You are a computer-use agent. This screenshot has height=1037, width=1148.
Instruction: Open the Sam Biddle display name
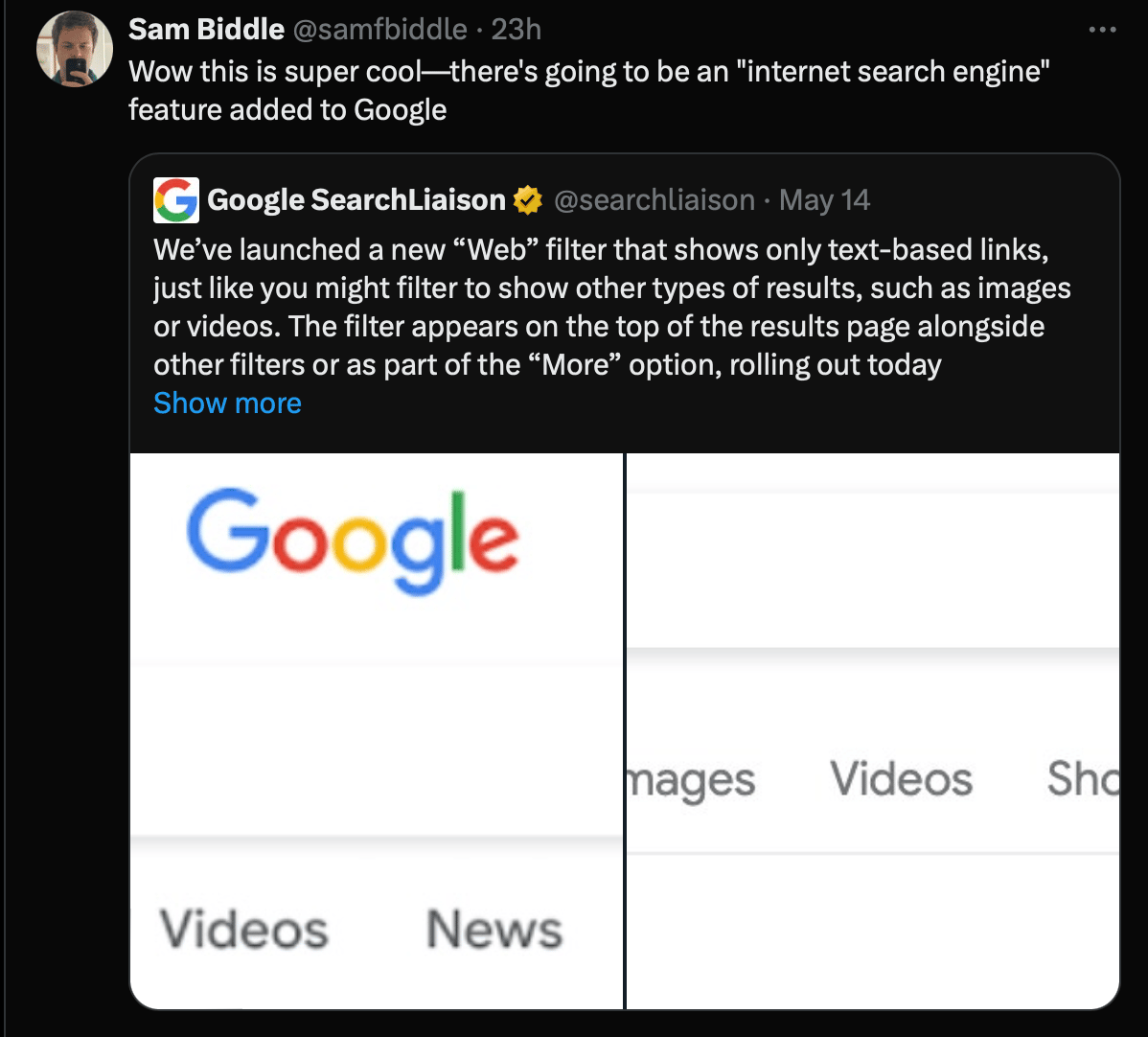click(x=206, y=30)
